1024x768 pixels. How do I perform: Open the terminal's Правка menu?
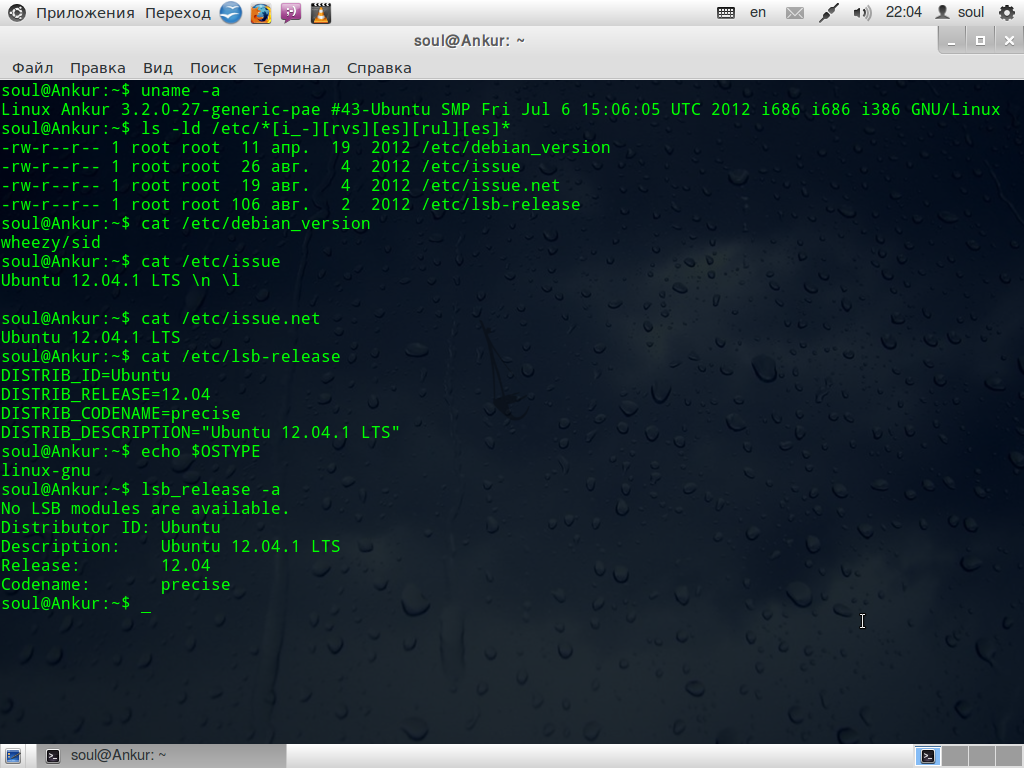pos(97,68)
